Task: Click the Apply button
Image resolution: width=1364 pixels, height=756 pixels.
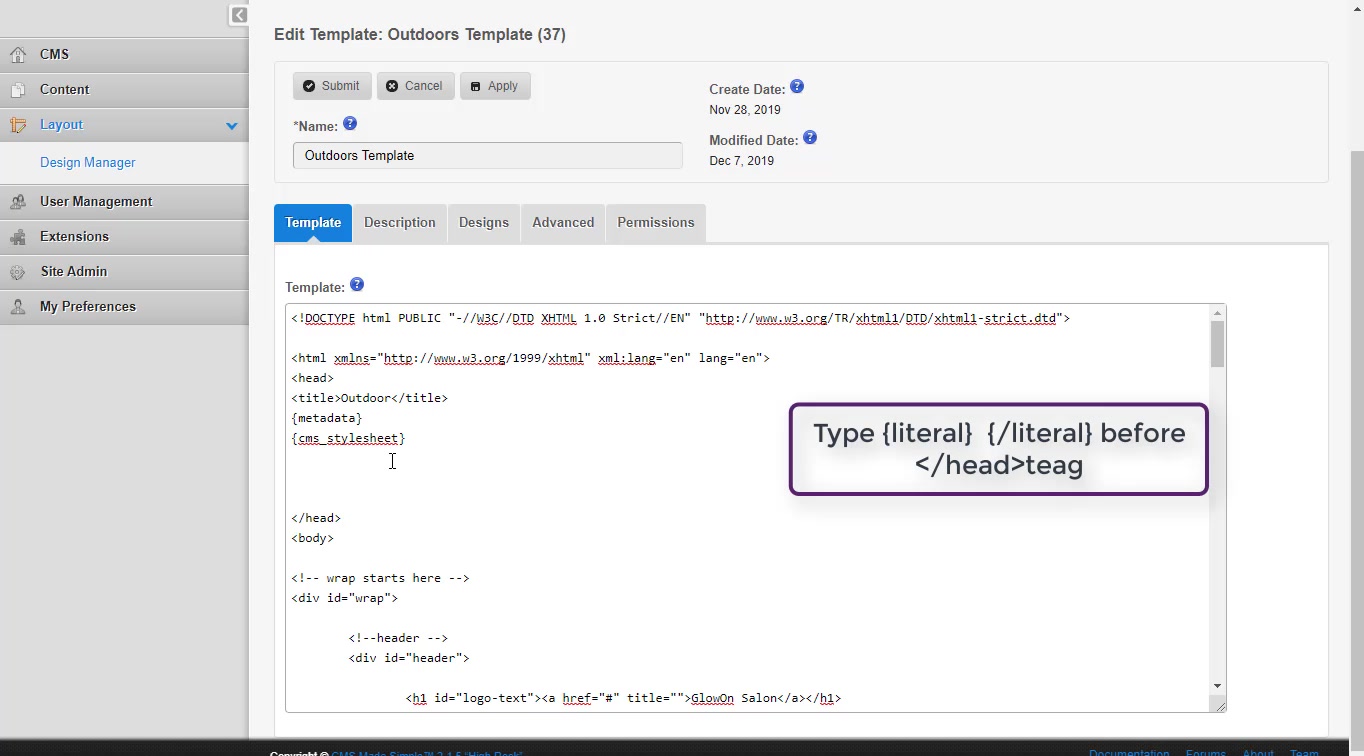Action: pyautogui.click(x=495, y=86)
